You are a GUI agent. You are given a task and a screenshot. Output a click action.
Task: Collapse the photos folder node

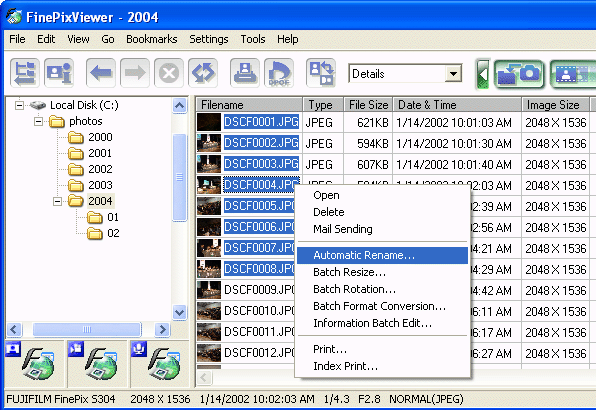click(38, 121)
